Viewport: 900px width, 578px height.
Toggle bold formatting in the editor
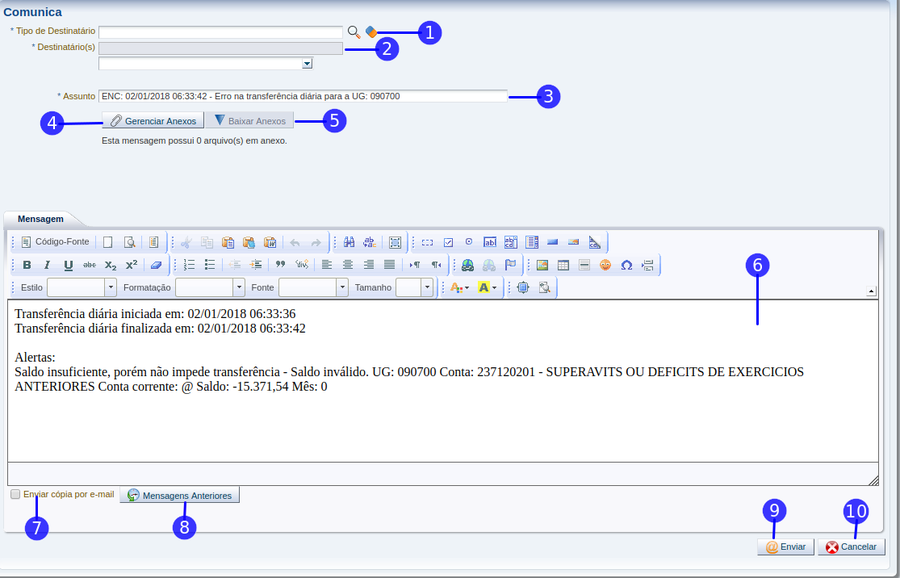(x=27, y=265)
